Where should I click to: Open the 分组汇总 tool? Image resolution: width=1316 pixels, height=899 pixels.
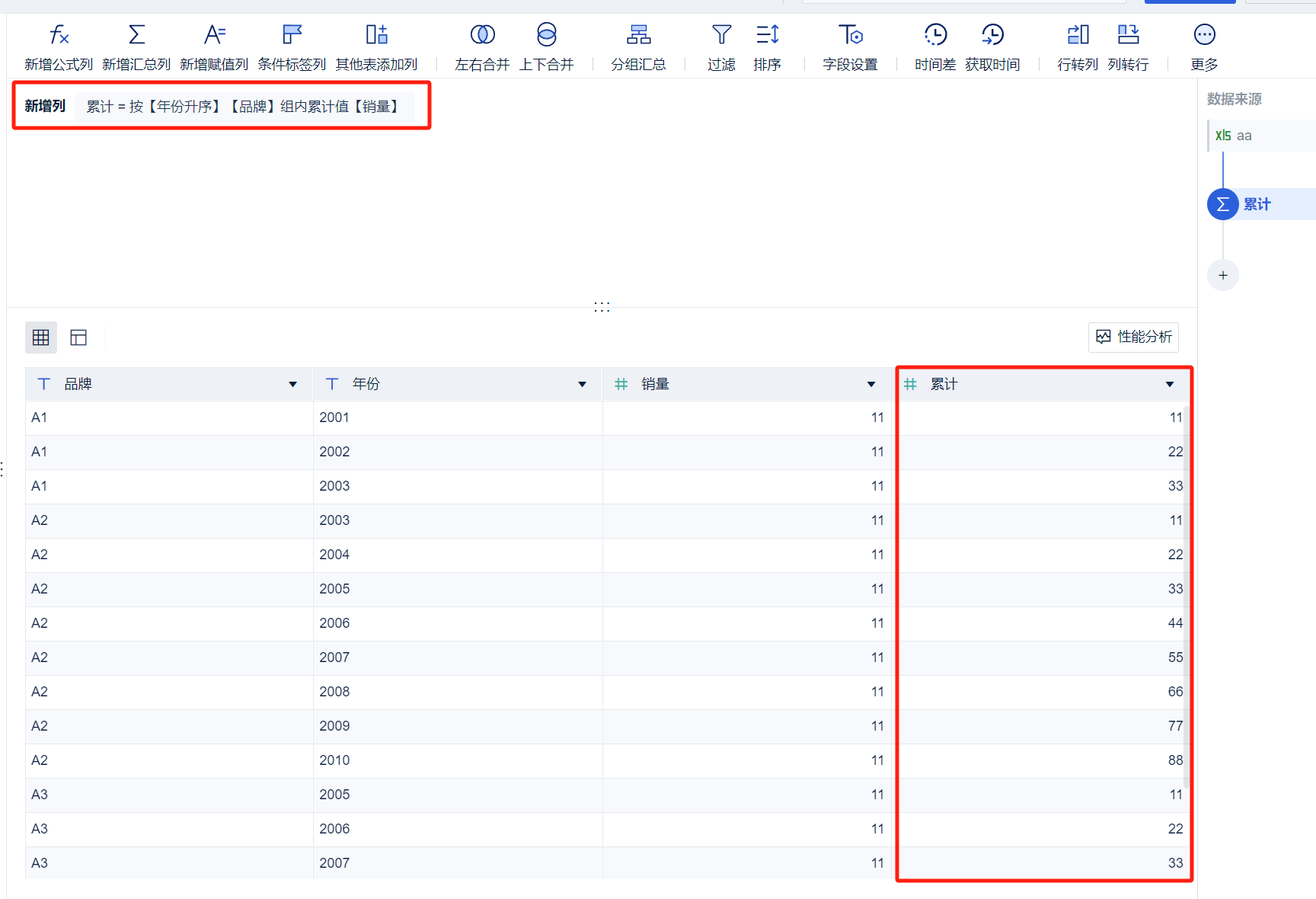pyautogui.click(x=638, y=47)
